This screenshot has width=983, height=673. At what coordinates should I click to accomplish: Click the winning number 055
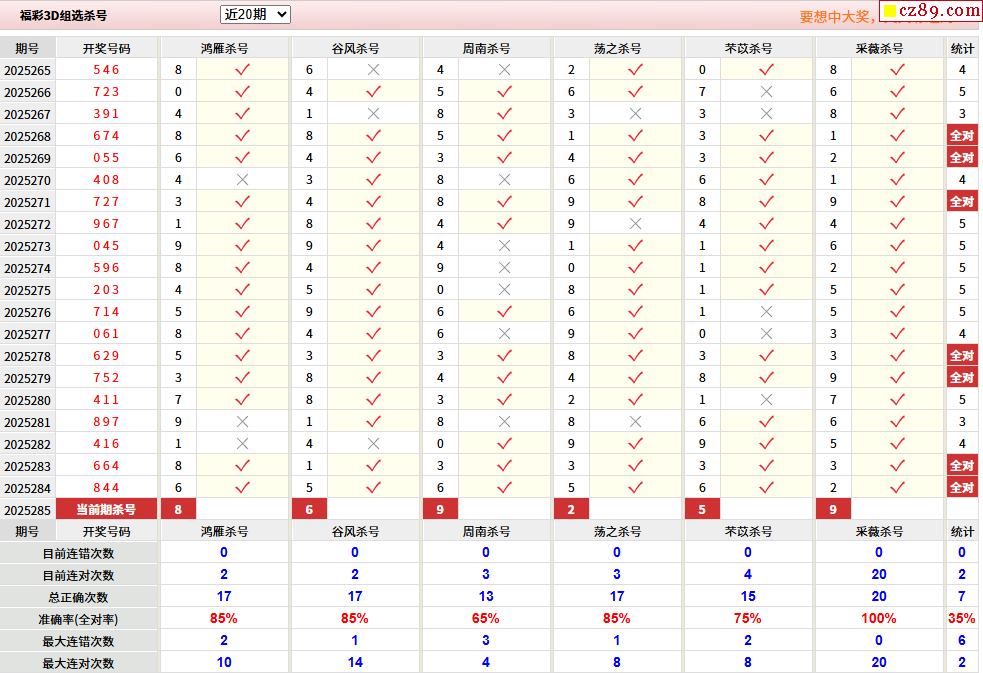[x=107, y=157]
